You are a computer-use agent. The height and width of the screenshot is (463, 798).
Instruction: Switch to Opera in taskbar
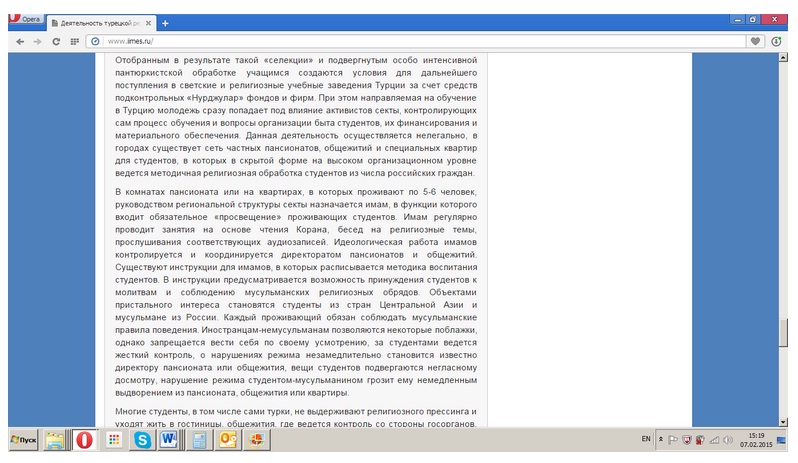[84, 440]
